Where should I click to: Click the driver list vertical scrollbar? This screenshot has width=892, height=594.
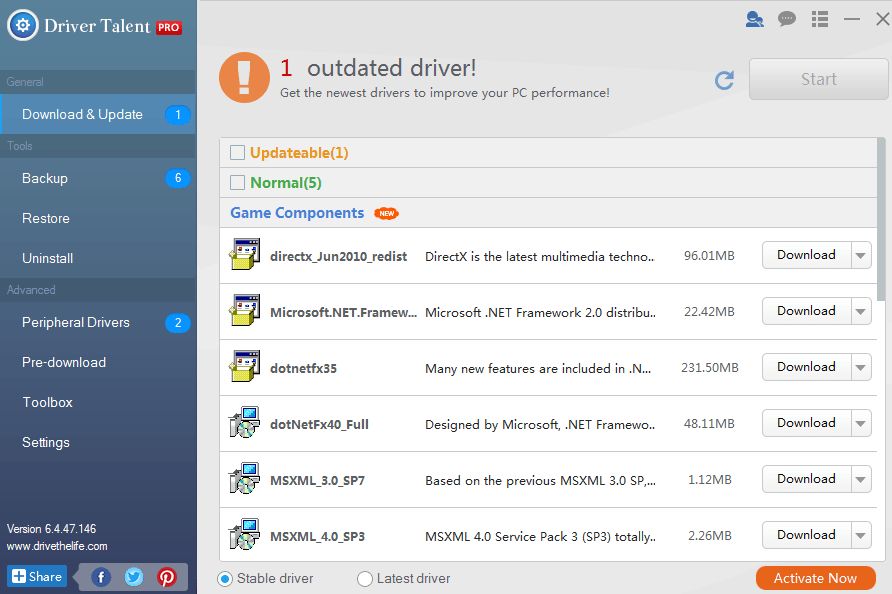[881, 220]
